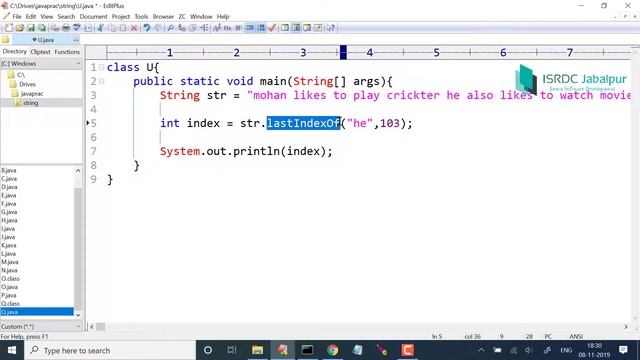The height and width of the screenshot is (360, 640).
Task: Switch to the U.java document tab
Action: coord(46,40)
